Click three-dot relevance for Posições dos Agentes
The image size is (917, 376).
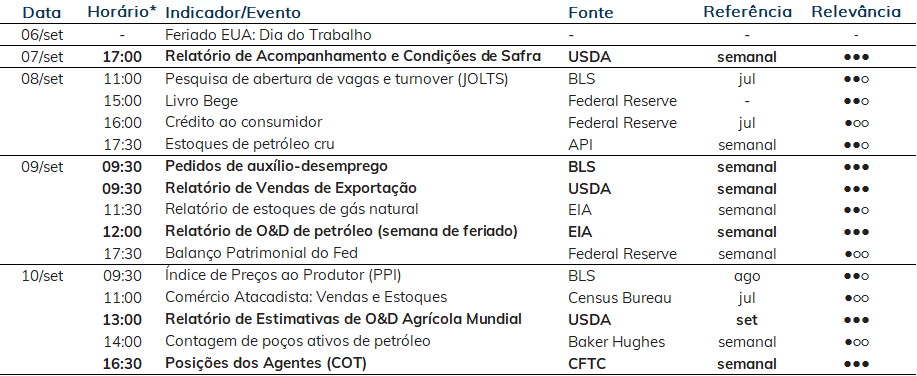pos(856,364)
